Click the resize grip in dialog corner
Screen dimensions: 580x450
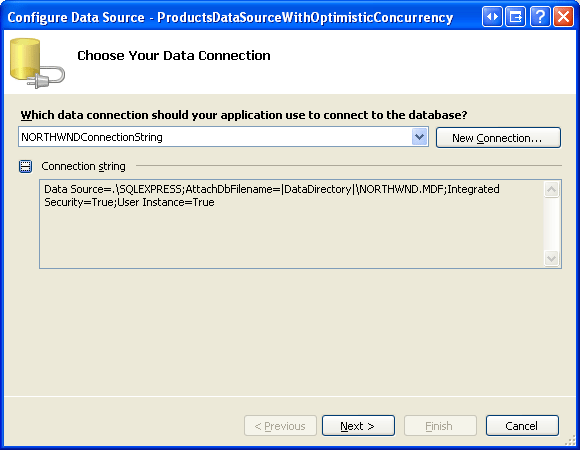(x=570, y=440)
